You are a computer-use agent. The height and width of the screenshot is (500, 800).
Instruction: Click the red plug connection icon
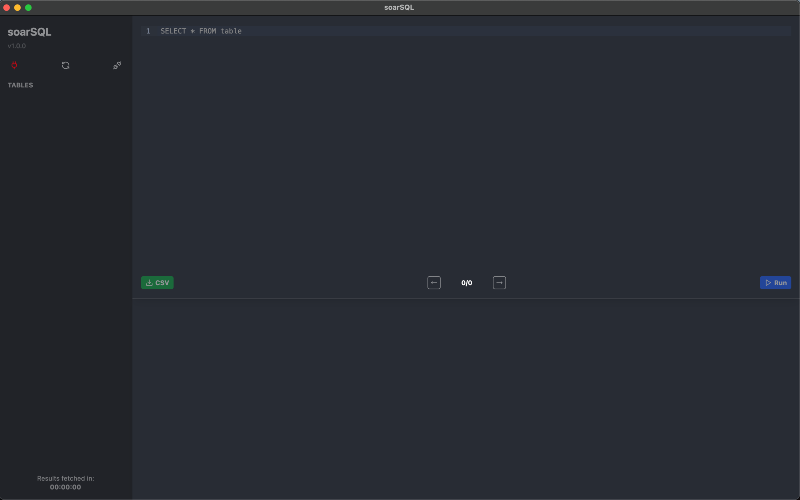[x=14, y=65]
